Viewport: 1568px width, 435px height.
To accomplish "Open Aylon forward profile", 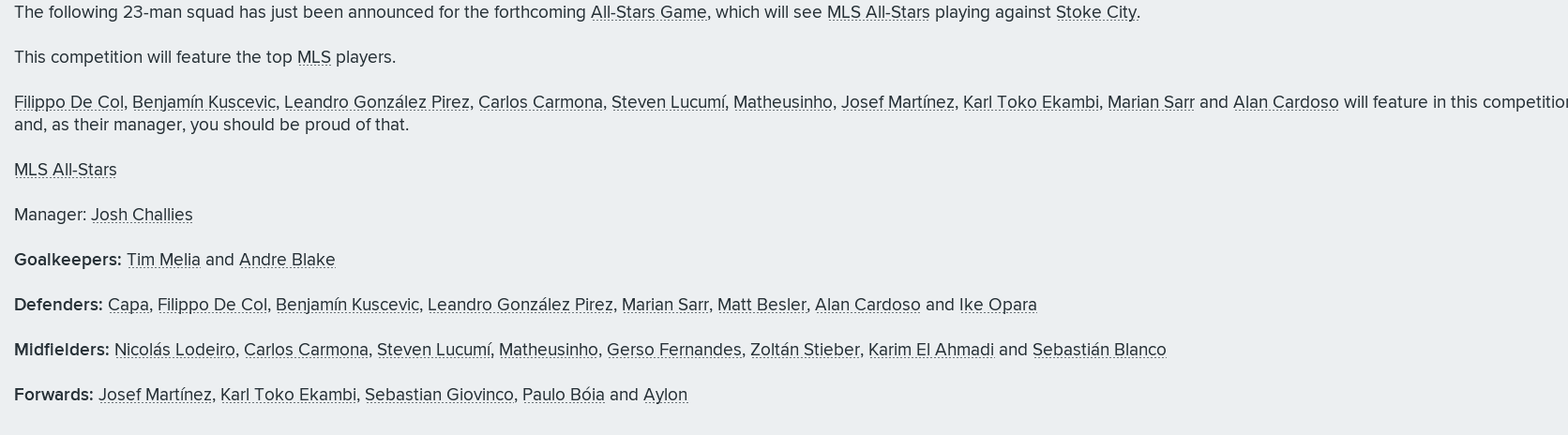I will 665,395.
